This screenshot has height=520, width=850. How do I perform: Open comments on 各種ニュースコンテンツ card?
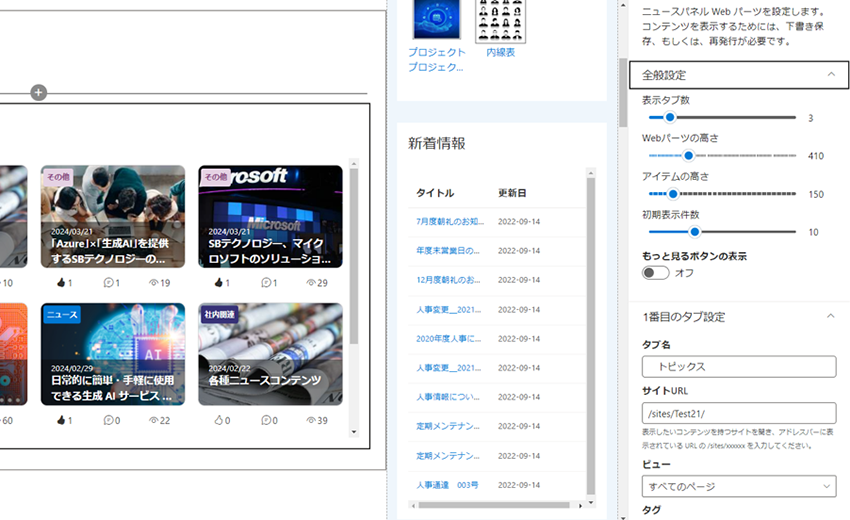[266, 420]
